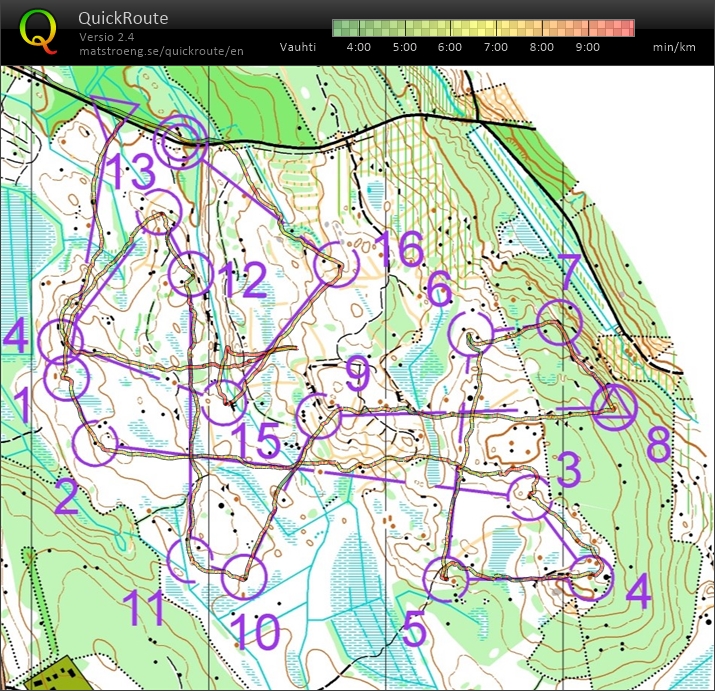Select control circle 5
715x691 pixels.
447,578
